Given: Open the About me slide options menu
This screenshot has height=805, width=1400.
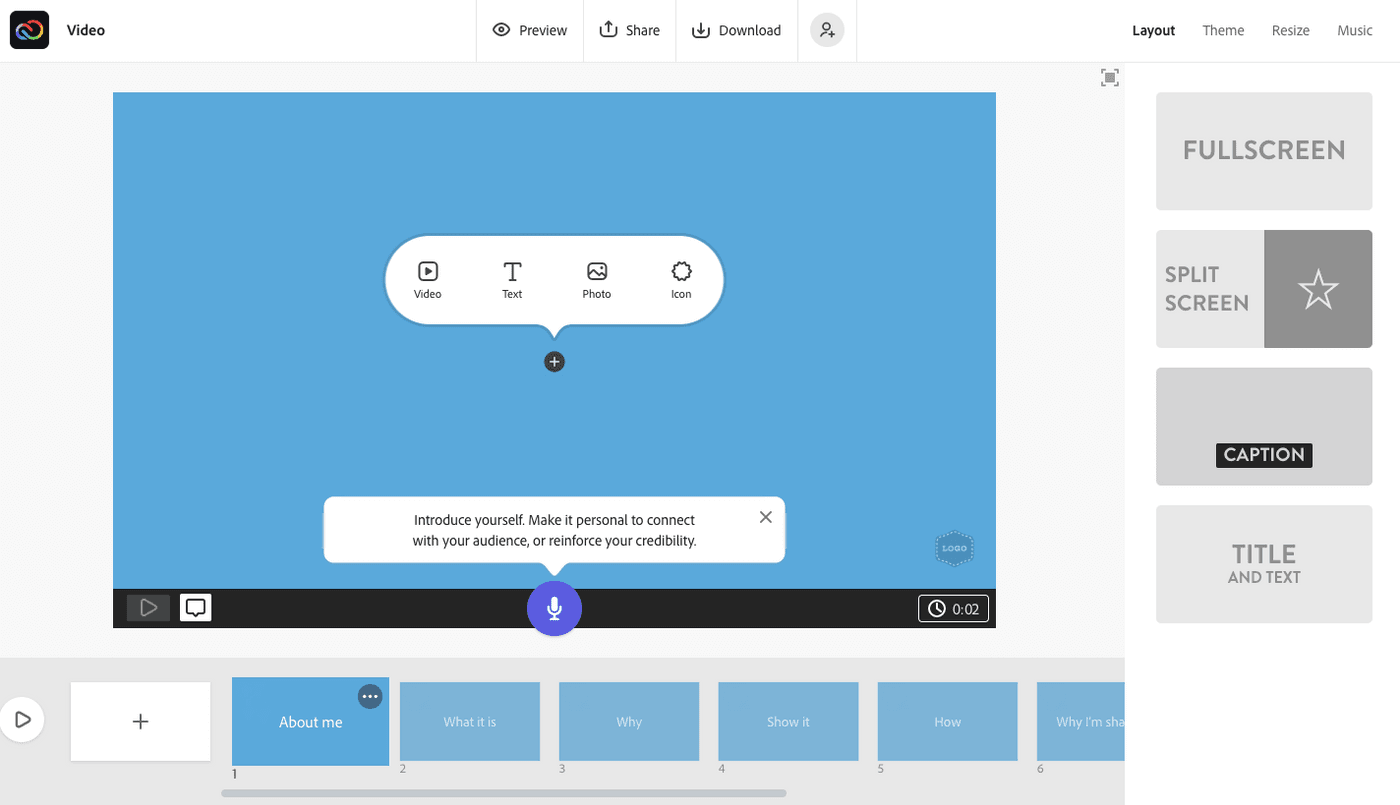Looking at the screenshot, I should point(369,695).
